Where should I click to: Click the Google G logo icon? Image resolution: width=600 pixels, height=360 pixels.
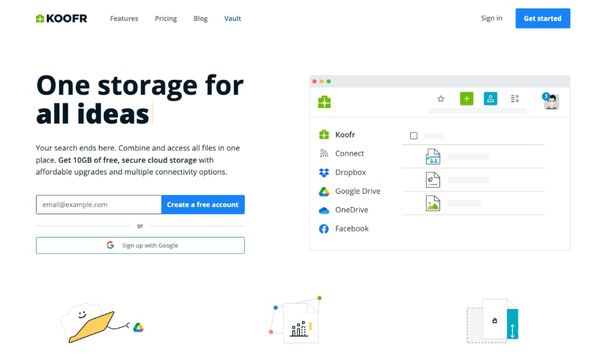click(x=110, y=245)
